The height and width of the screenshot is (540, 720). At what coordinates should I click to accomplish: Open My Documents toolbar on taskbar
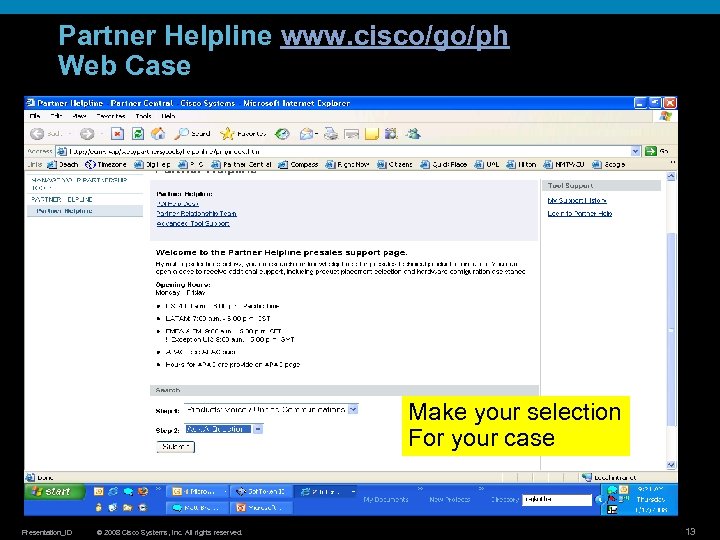(386, 500)
